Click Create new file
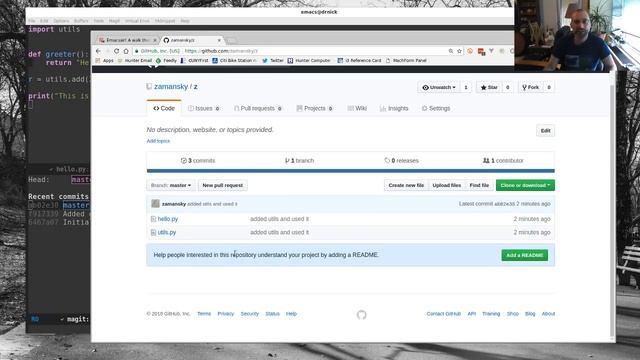640x360 pixels. tap(406, 185)
